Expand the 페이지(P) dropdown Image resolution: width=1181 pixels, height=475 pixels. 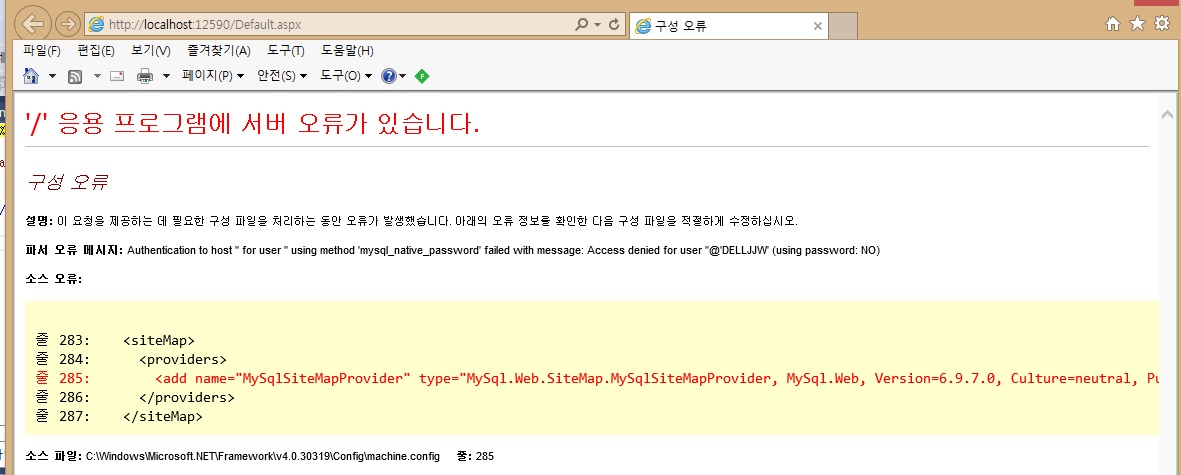(x=213, y=76)
